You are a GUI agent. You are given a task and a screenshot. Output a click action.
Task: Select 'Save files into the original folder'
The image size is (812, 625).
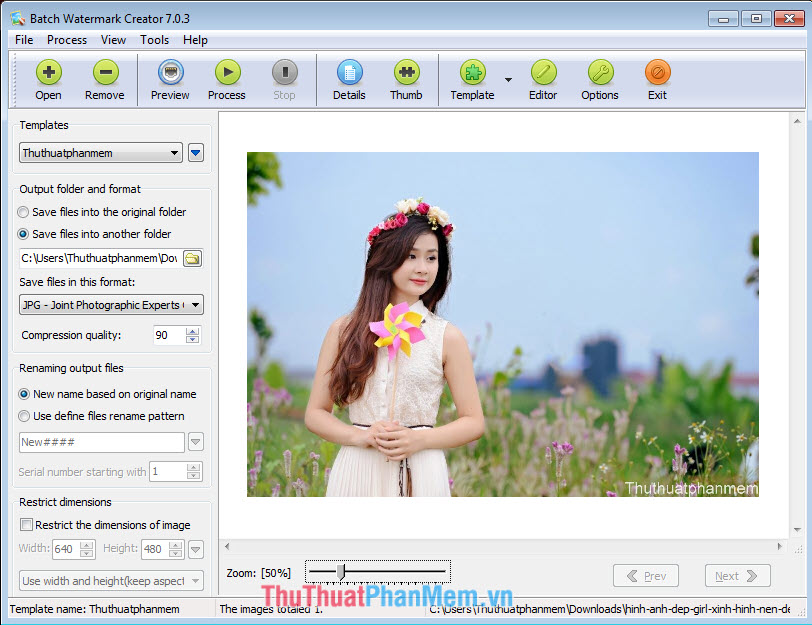tap(23, 212)
